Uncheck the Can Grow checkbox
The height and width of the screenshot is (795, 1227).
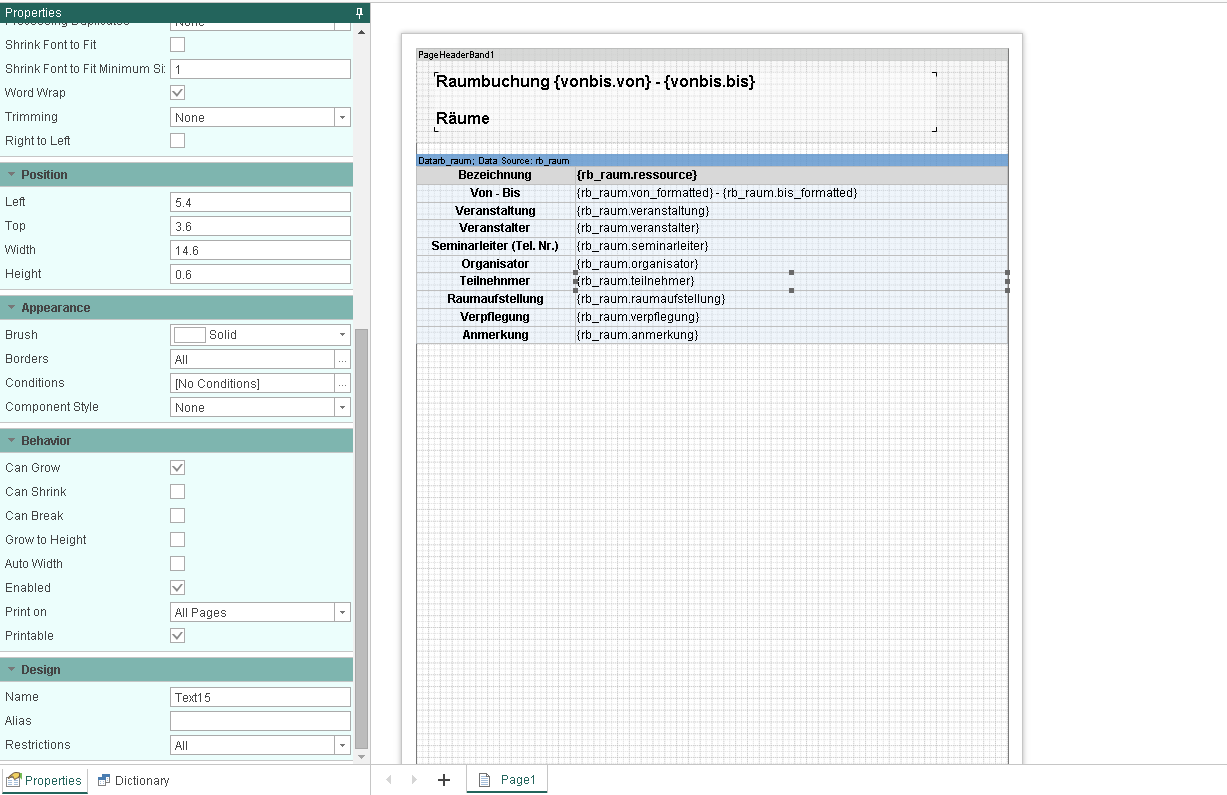click(x=178, y=468)
